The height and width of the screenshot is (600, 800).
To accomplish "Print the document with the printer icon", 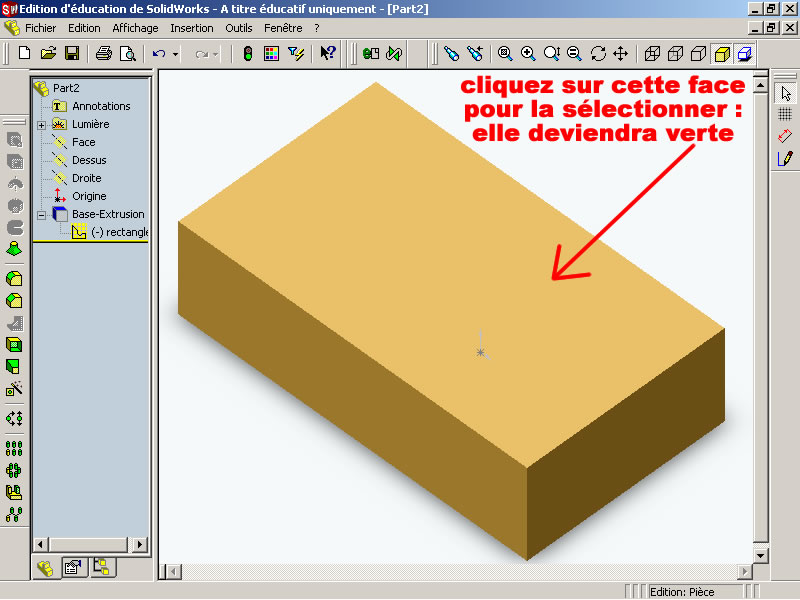I will [104, 53].
